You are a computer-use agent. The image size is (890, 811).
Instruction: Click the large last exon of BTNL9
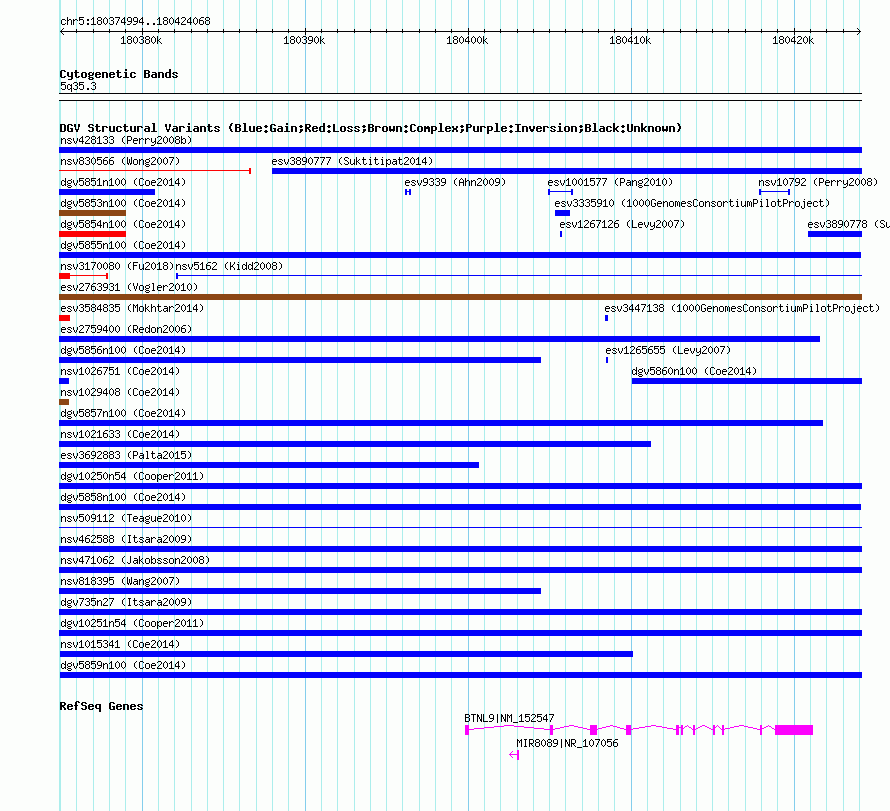pyautogui.click(x=794, y=730)
